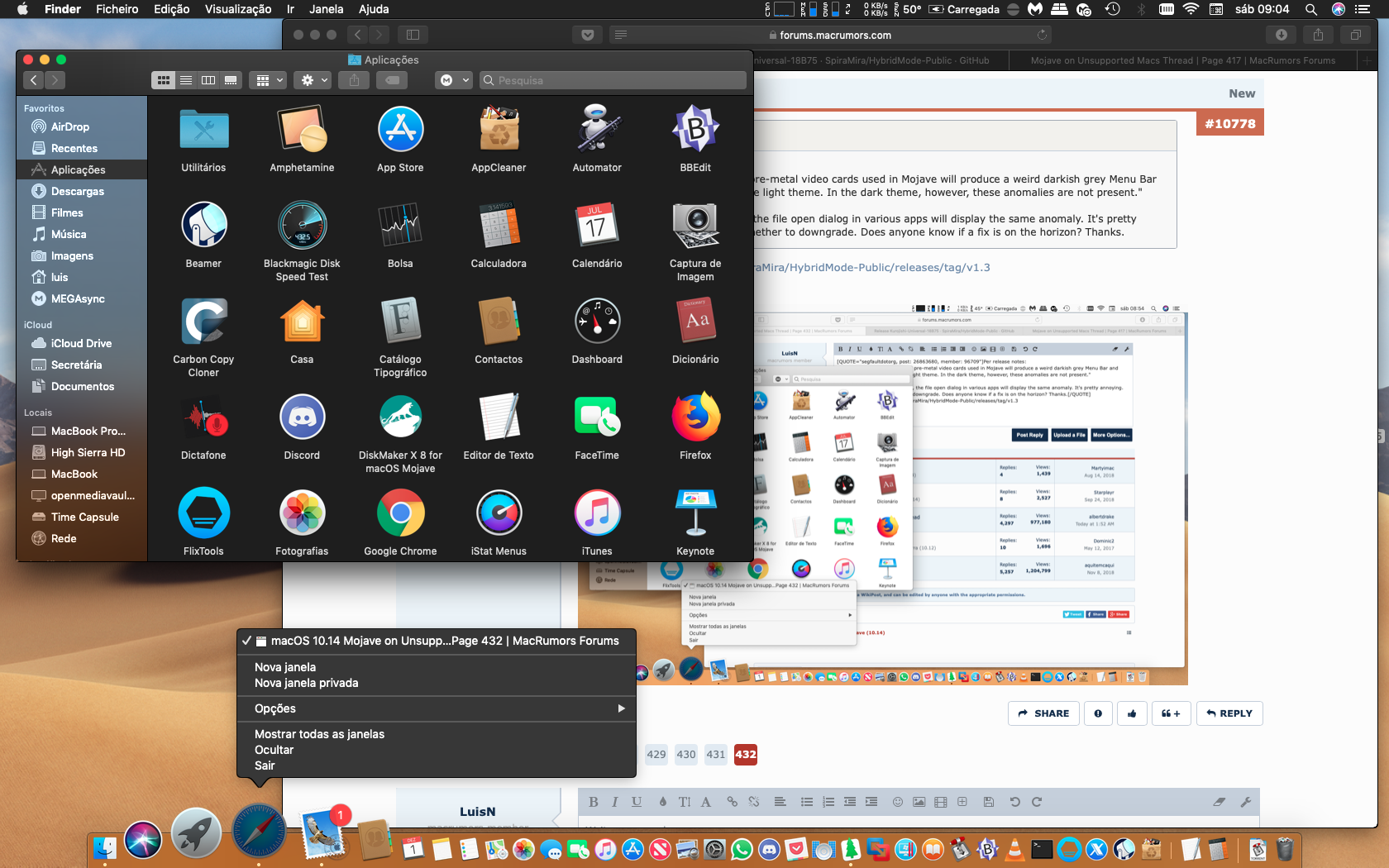The image size is (1389, 868).
Task: Open the text color dropdown in editor
Action: click(x=662, y=802)
